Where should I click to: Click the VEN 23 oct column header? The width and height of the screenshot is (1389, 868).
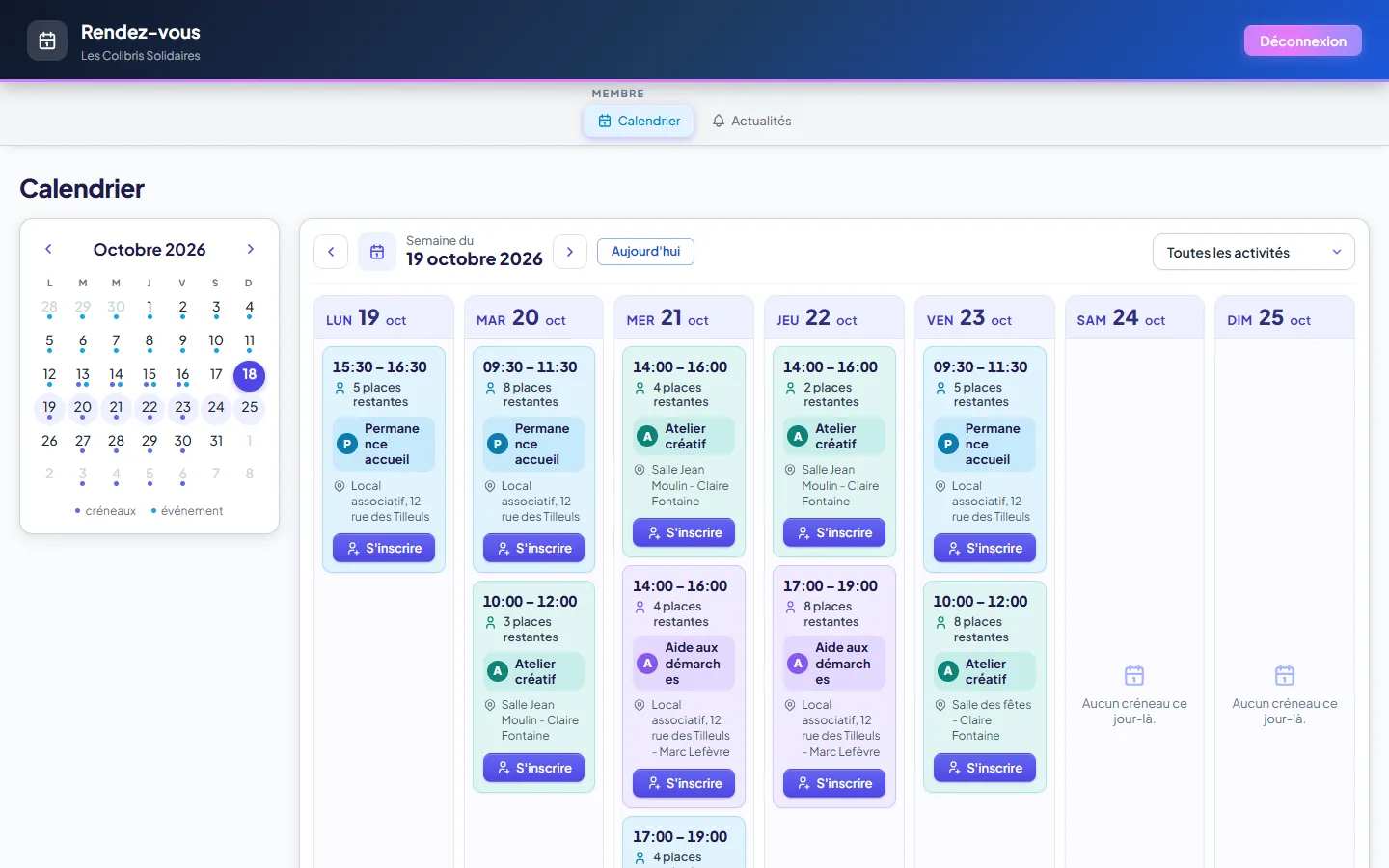point(984,317)
